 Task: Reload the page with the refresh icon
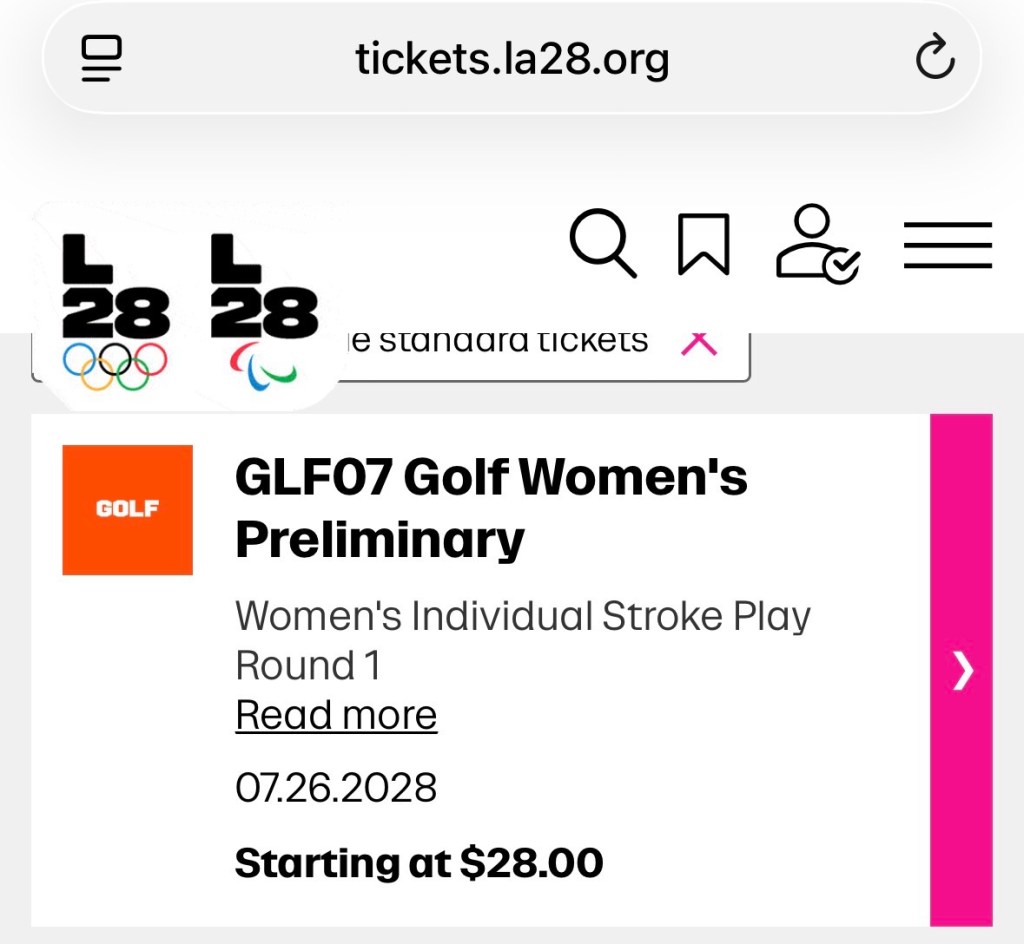936,58
